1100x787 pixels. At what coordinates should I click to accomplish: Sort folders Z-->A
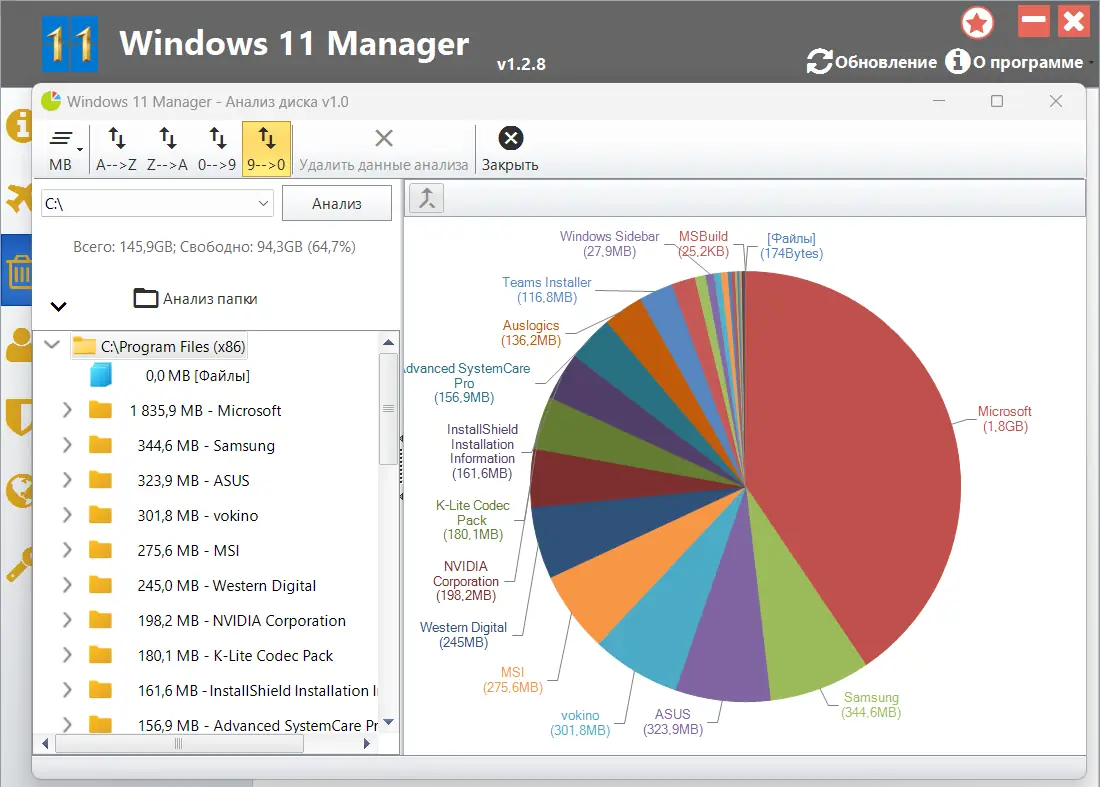(x=167, y=149)
